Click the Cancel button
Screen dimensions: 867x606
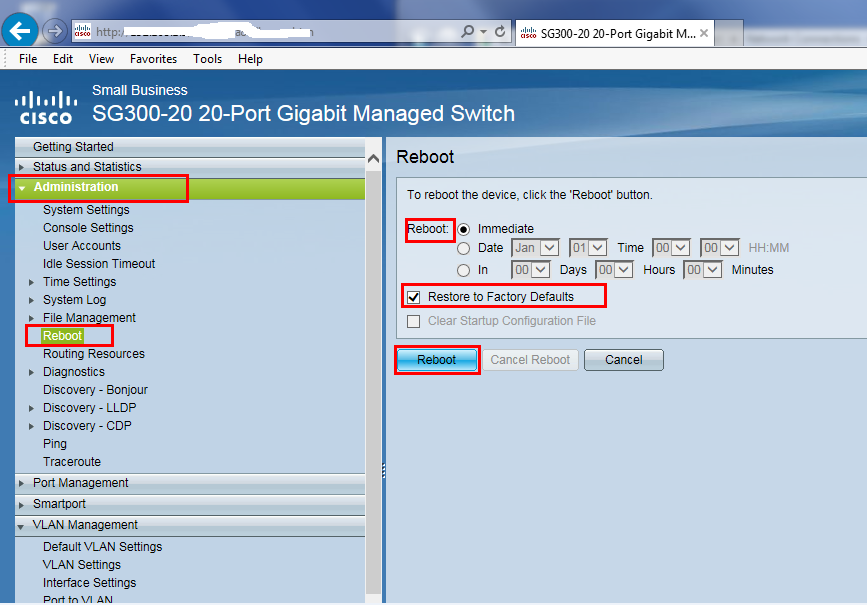tap(624, 360)
